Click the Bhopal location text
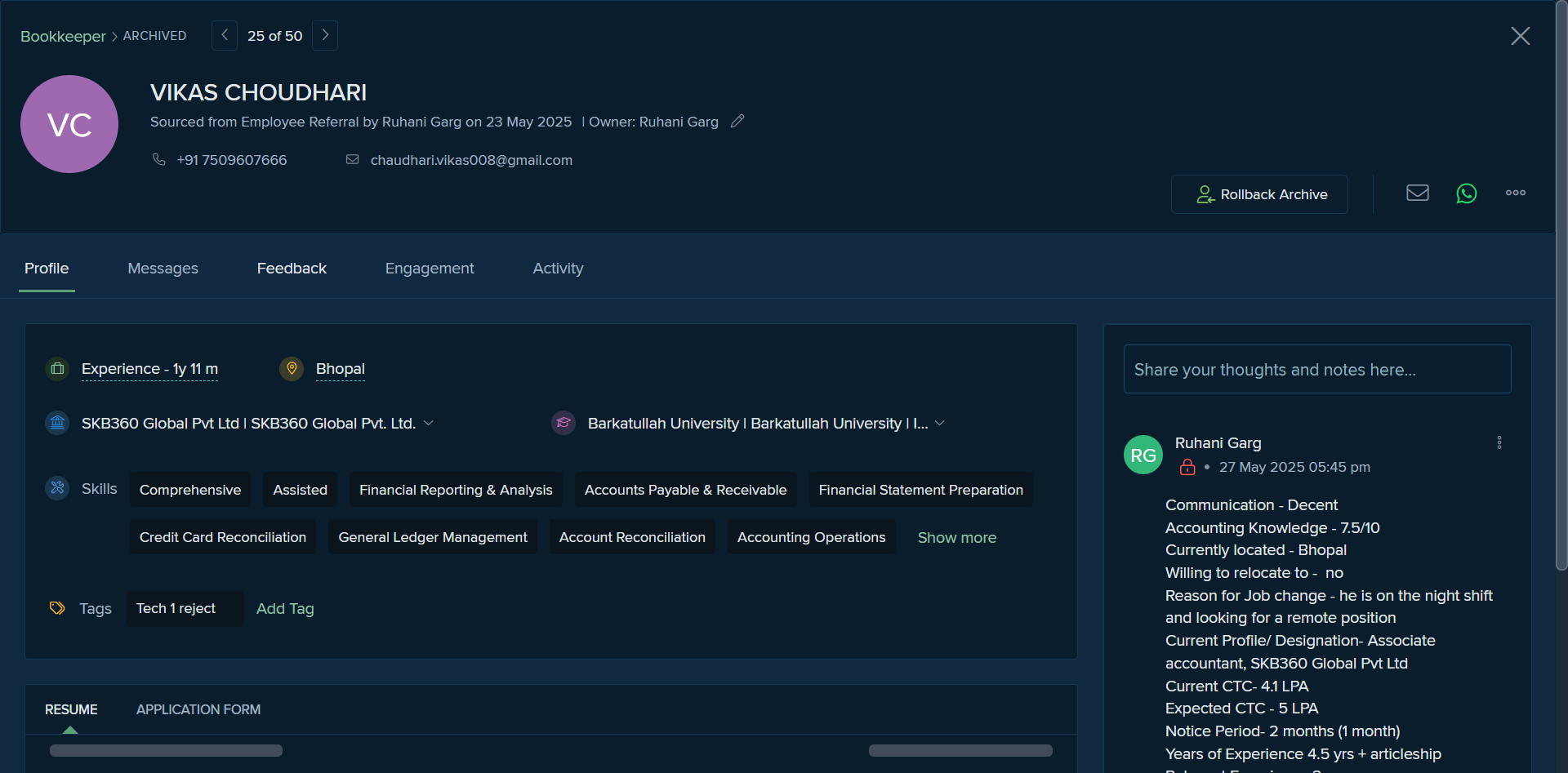The height and width of the screenshot is (773, 1568). tap(341, 369)
